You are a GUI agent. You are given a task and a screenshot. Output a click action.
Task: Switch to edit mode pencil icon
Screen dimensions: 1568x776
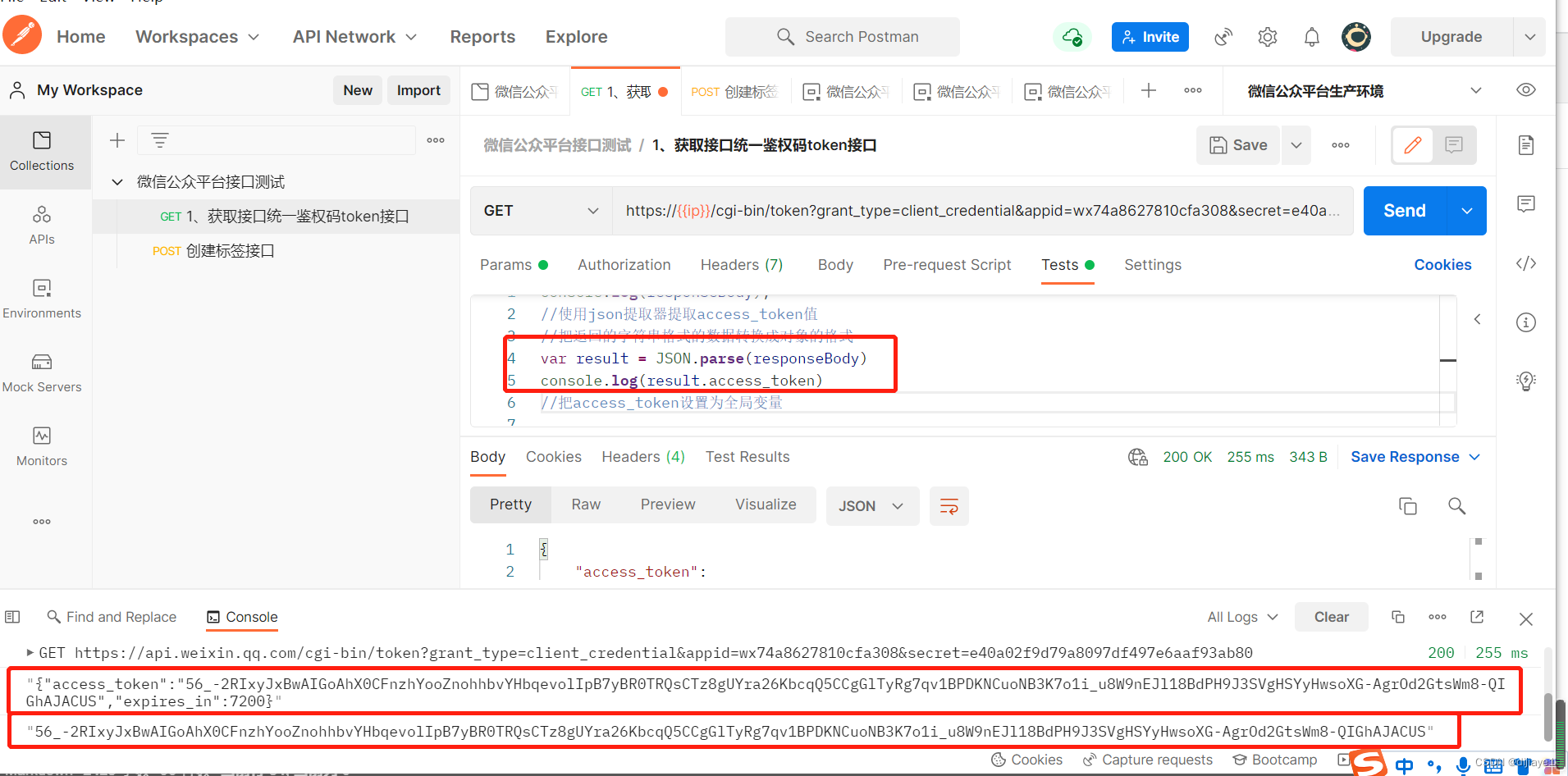[1413, 145]
